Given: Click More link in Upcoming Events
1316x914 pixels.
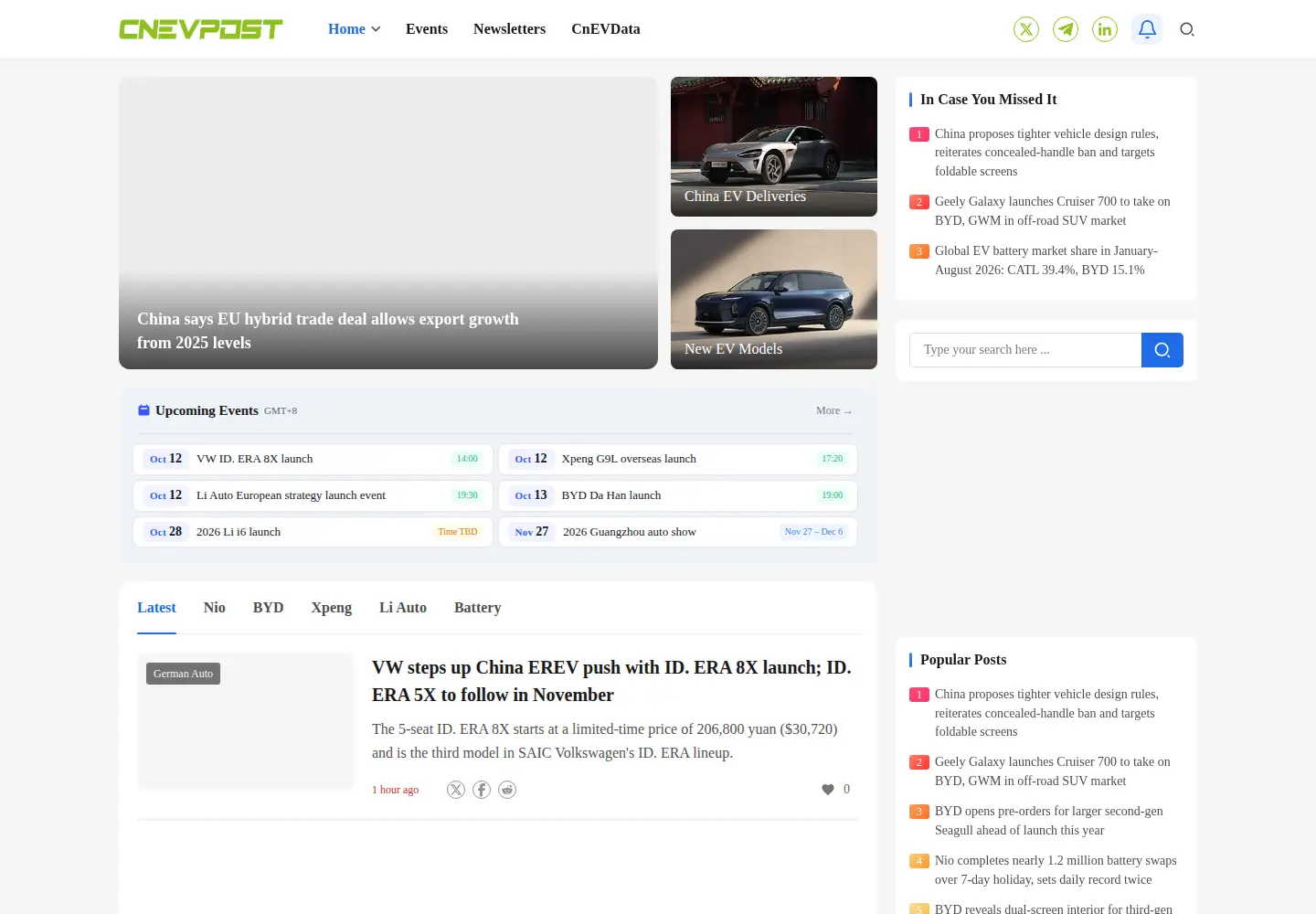Looking at the screenshot, I should [834, 411].
